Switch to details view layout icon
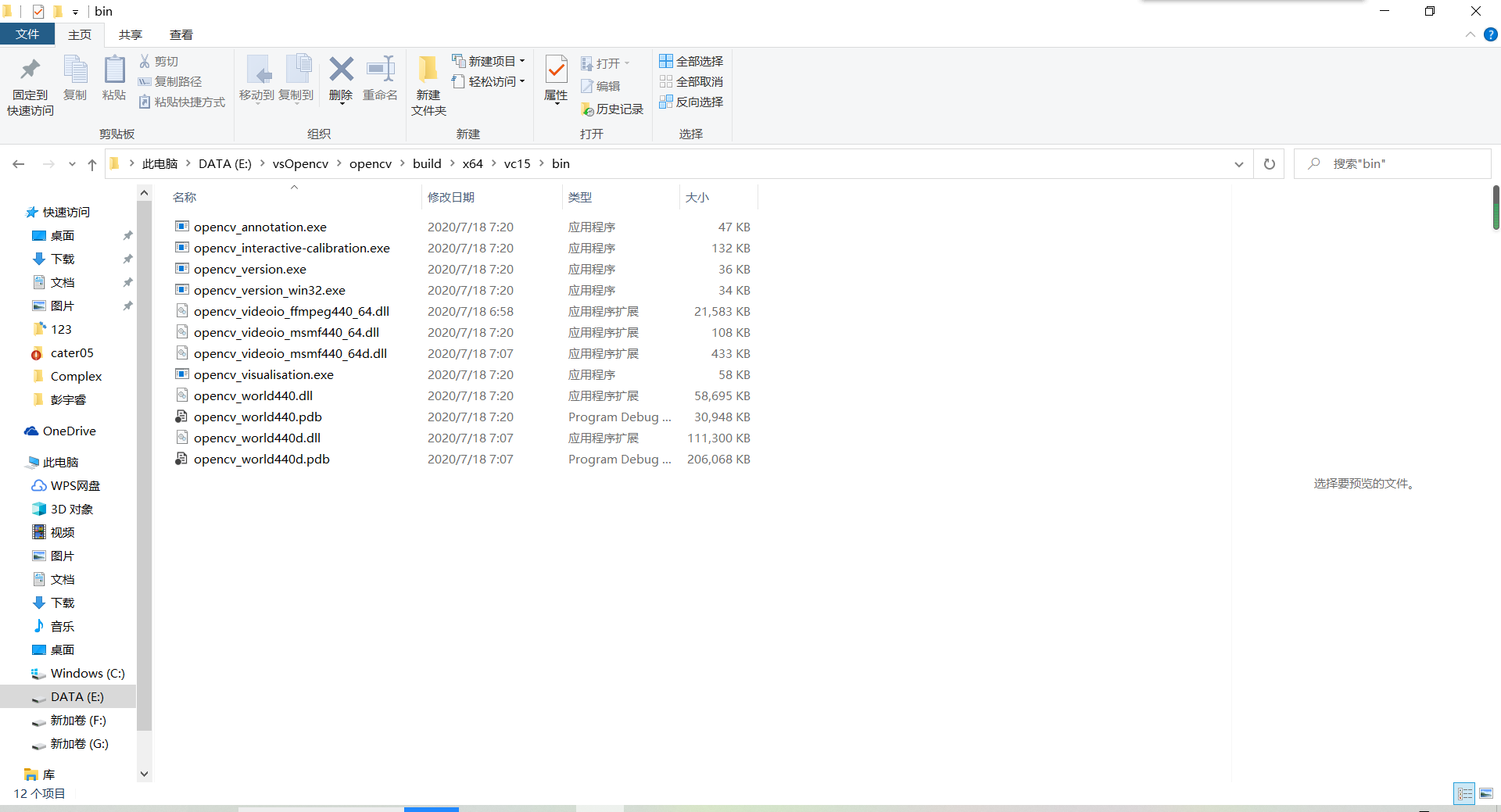The height and width of the screenshot is (812, 1501). pos(1464,793)
